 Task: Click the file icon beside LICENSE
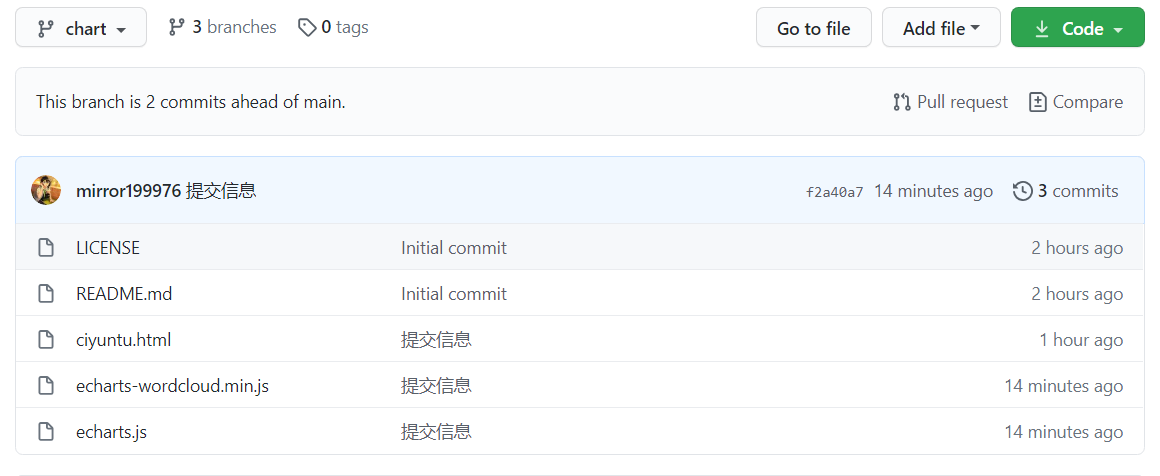tap(46, 248)
